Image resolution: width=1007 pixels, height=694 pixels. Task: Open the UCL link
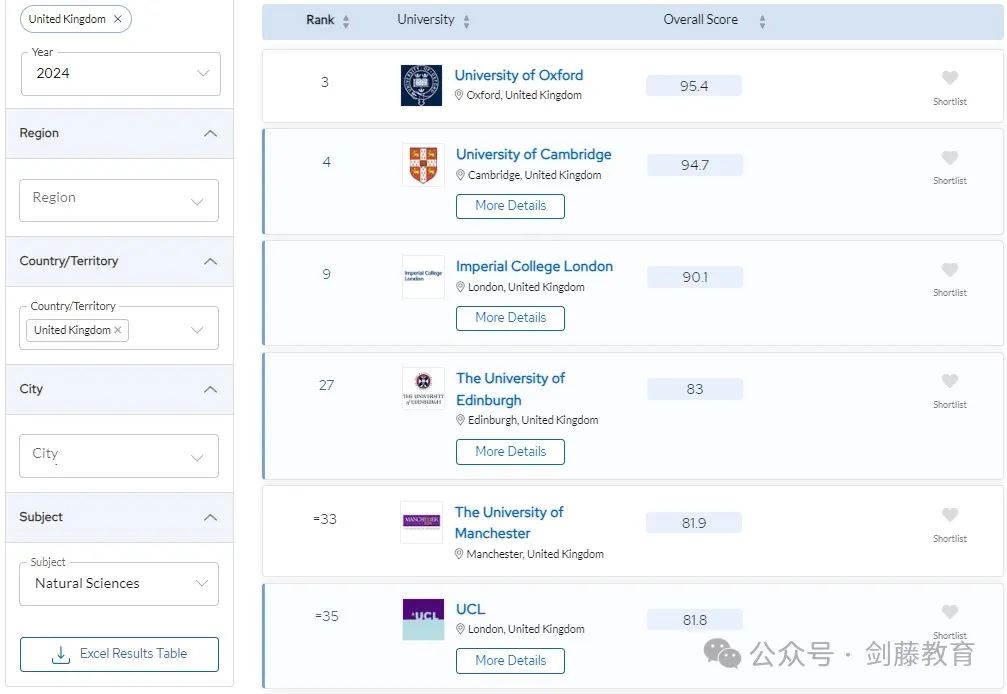pyautogui.click(x=471, y=609)
